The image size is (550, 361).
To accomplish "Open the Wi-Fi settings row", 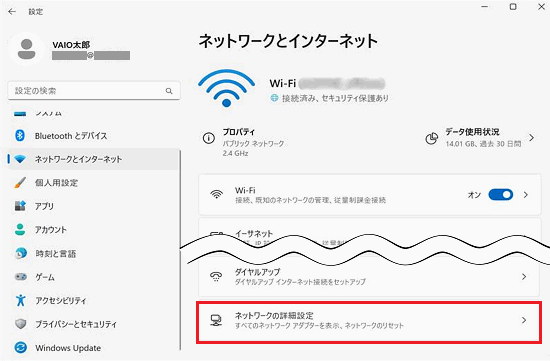I will click(370, 194).
